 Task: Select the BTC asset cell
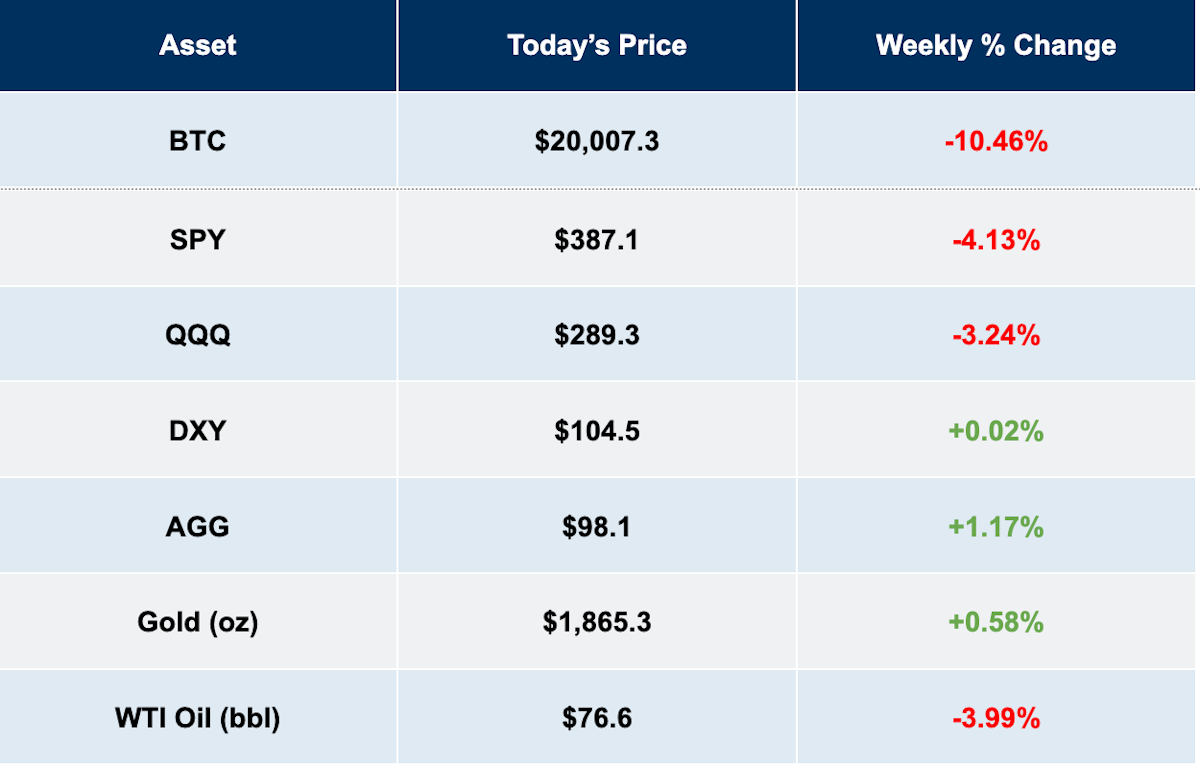(198, 141)
